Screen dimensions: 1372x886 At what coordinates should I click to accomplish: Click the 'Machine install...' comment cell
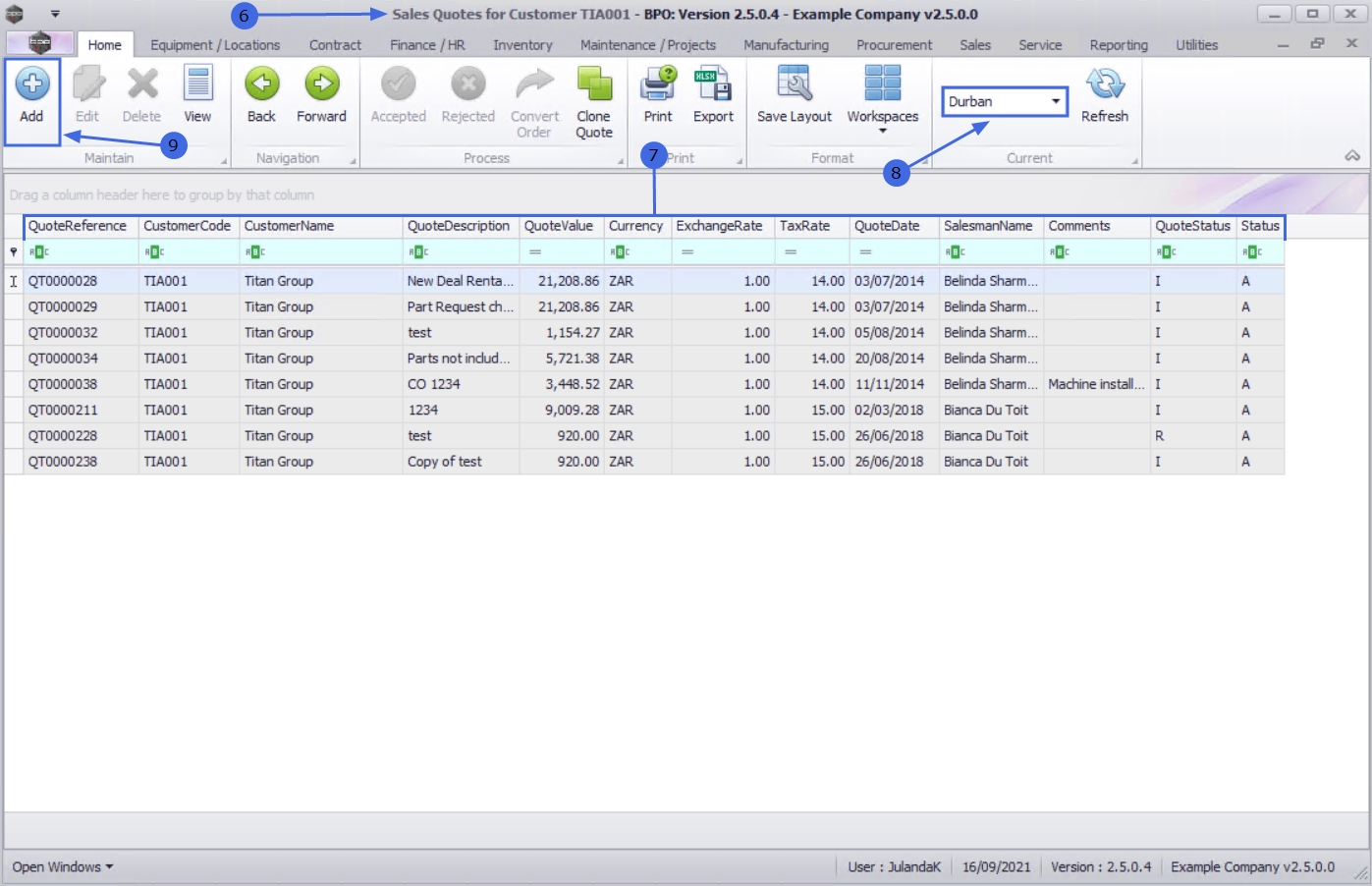click(1097, 384)
